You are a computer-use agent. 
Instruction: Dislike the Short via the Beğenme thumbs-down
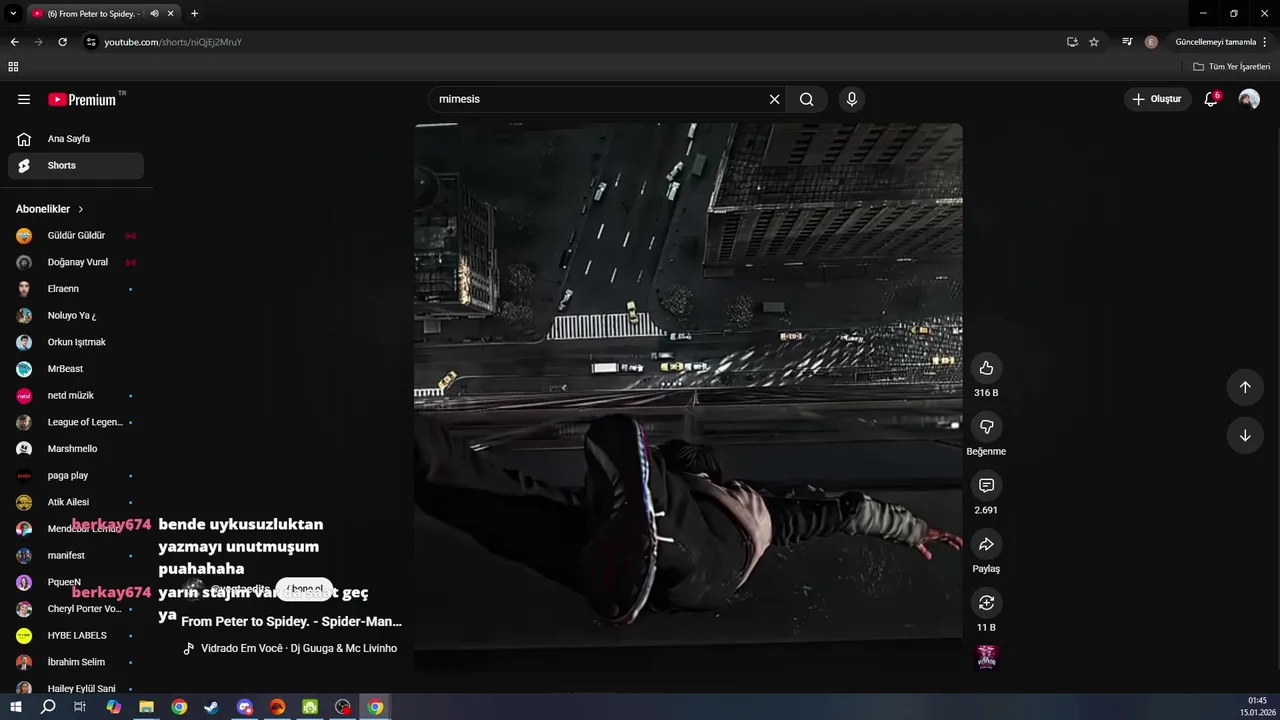click(x=986, y=427)
